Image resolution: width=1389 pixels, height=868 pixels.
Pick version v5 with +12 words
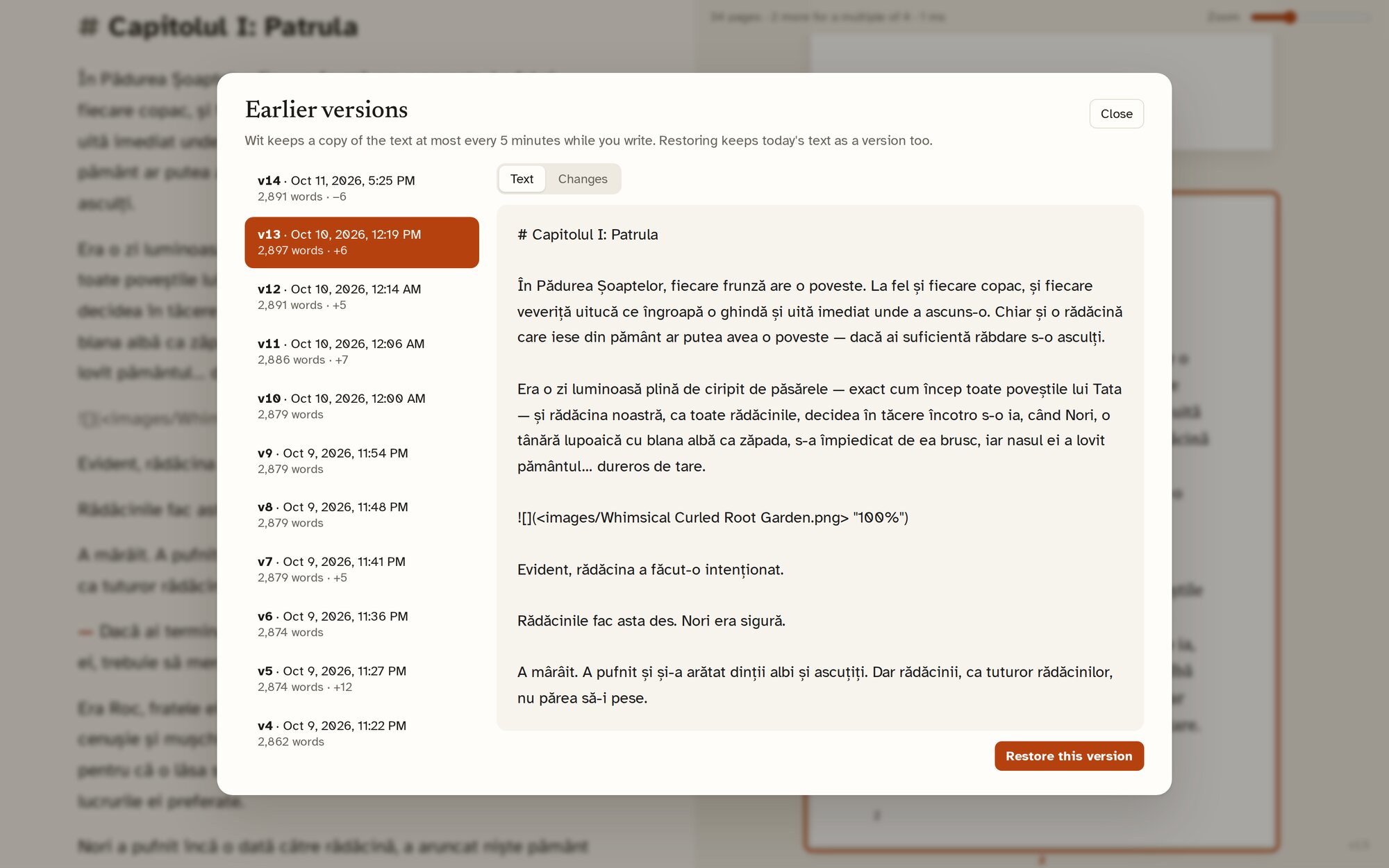click(x=362, y=679)
